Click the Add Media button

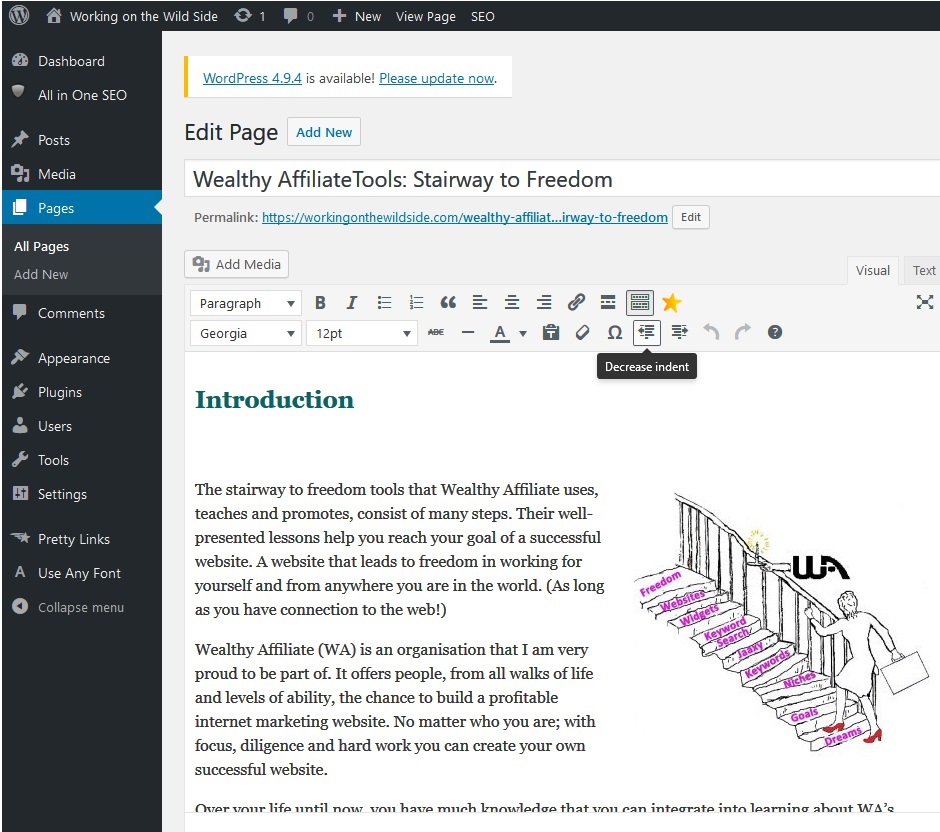pyautogui.click(x=236, y=264)
